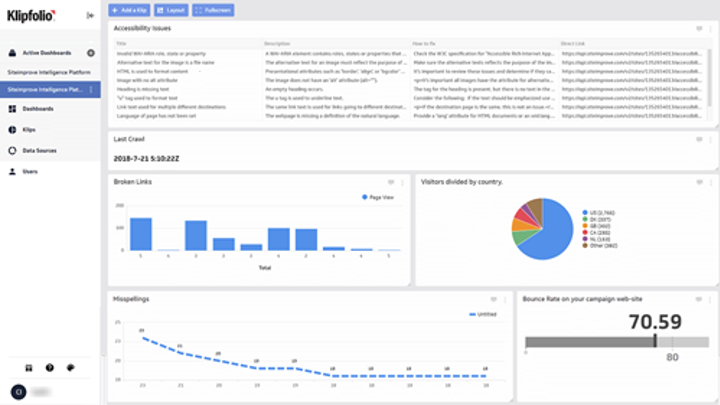Open the three-dot menu on Bounce Rate klip
The height and width of the screenshot is (405, 720).
pos(709,299)
